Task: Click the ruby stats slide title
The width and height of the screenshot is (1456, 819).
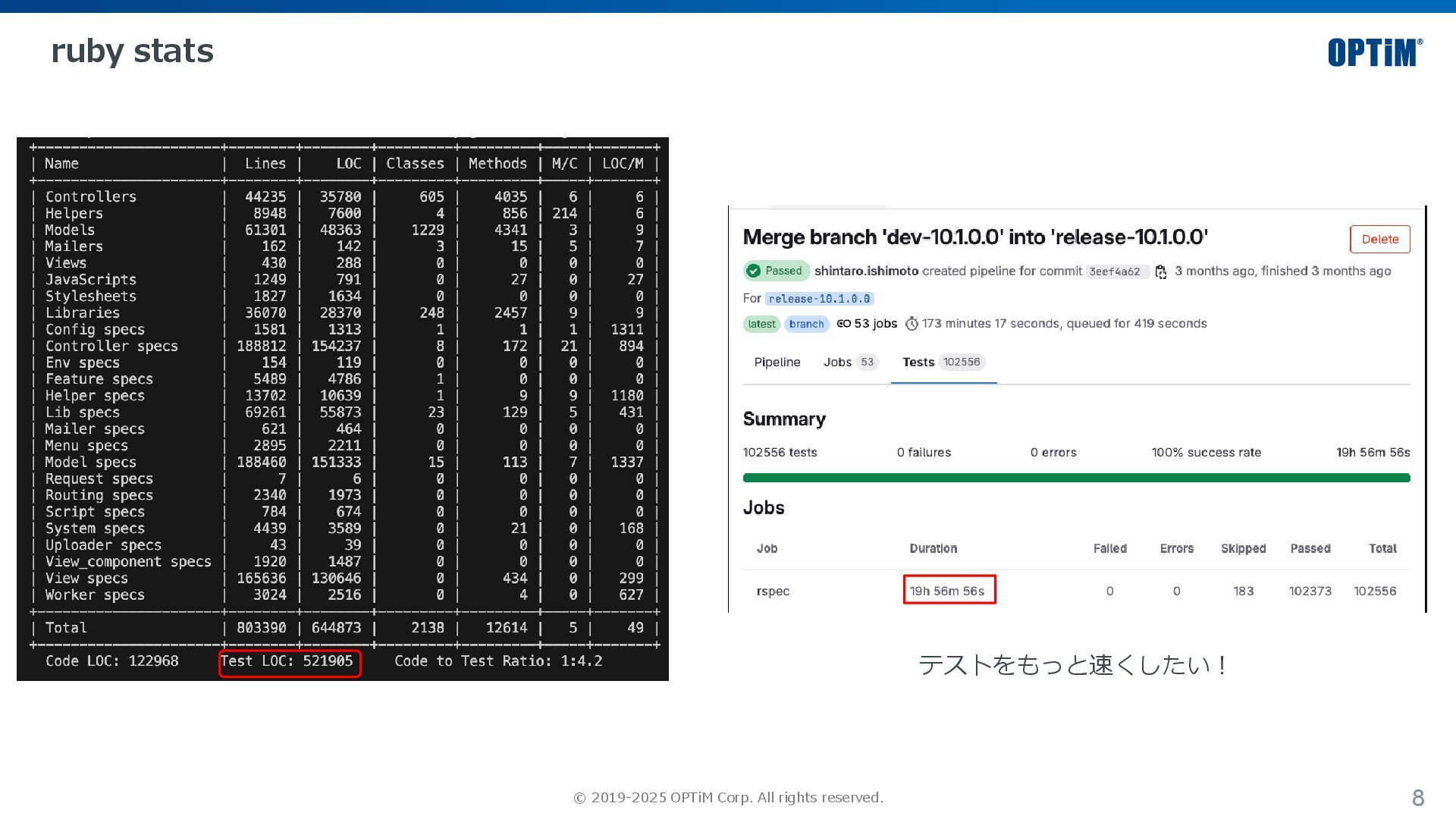Action: (x=132, y=52)
